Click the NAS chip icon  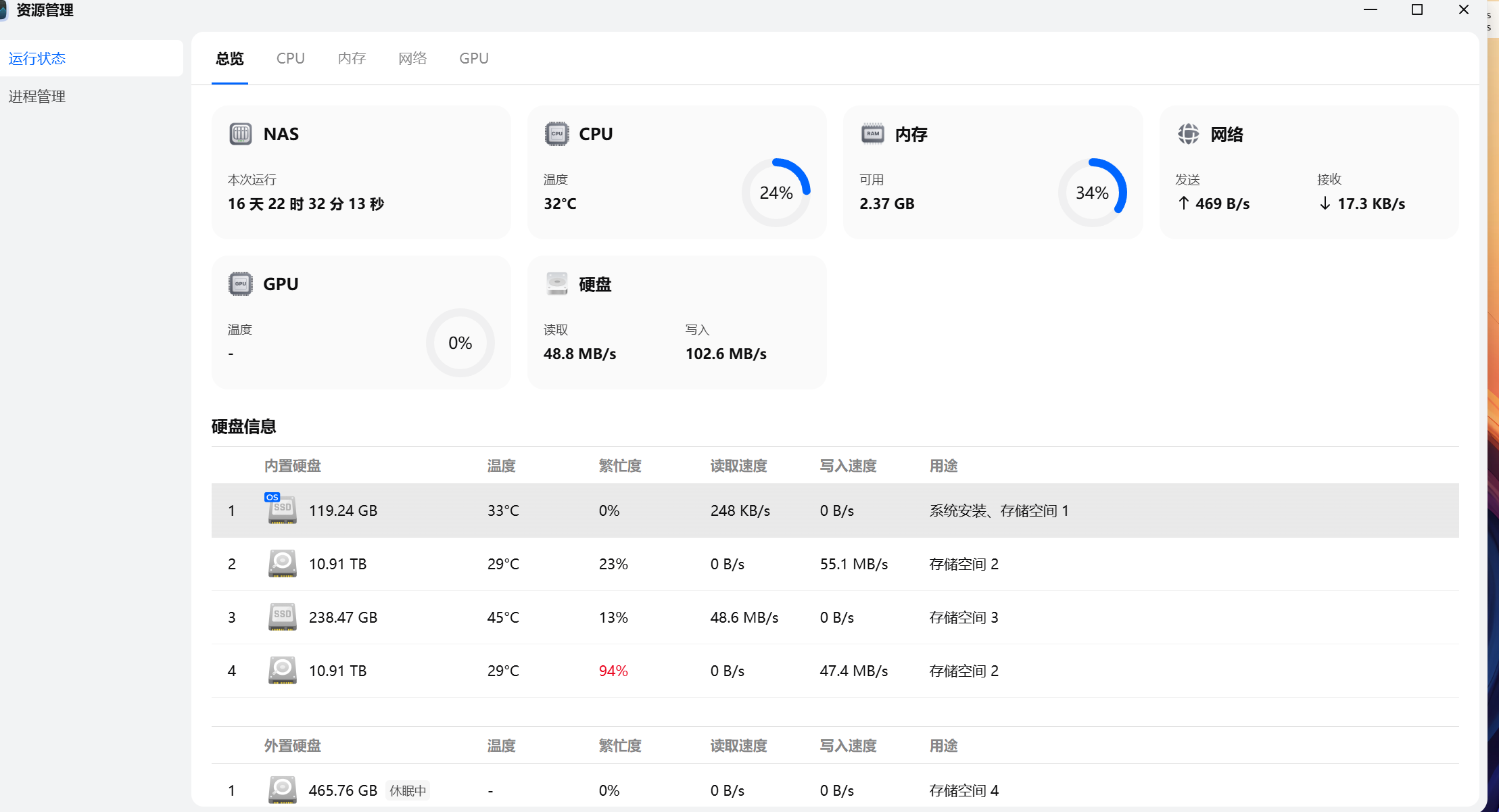(x=240, y=134)
